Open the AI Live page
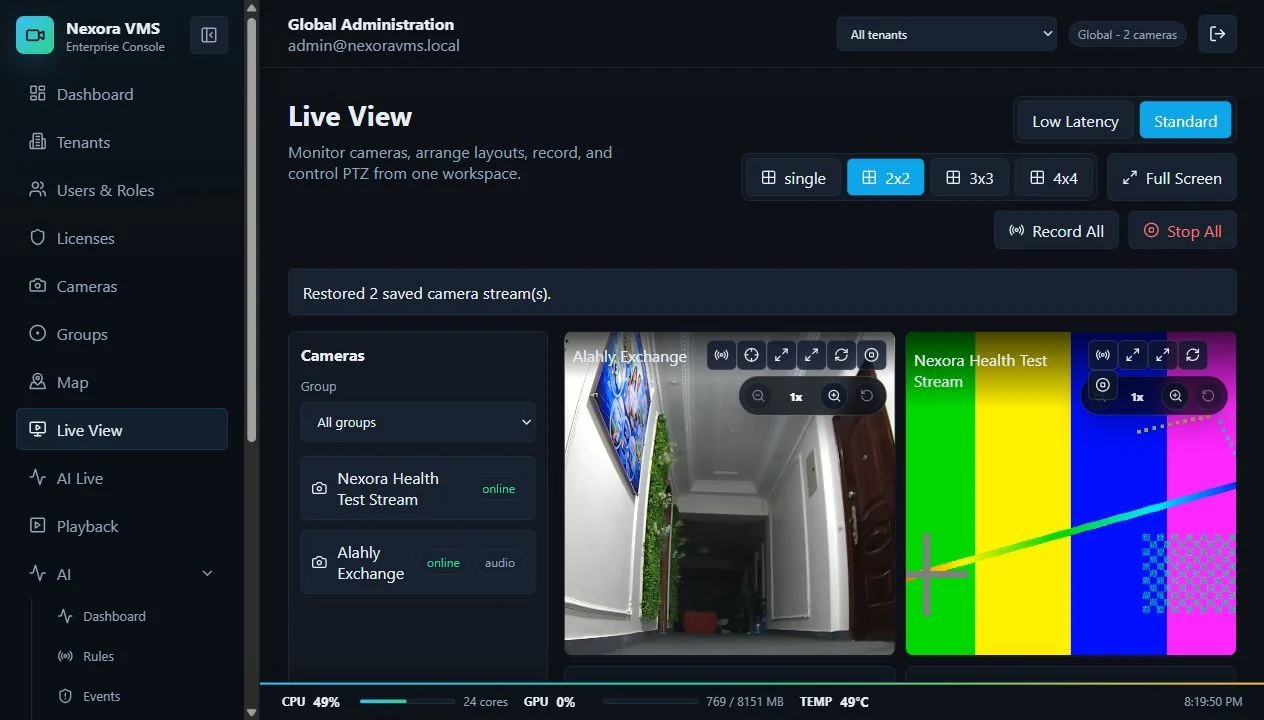Viewport: 1264px width, 720px height. pos(122,478)
